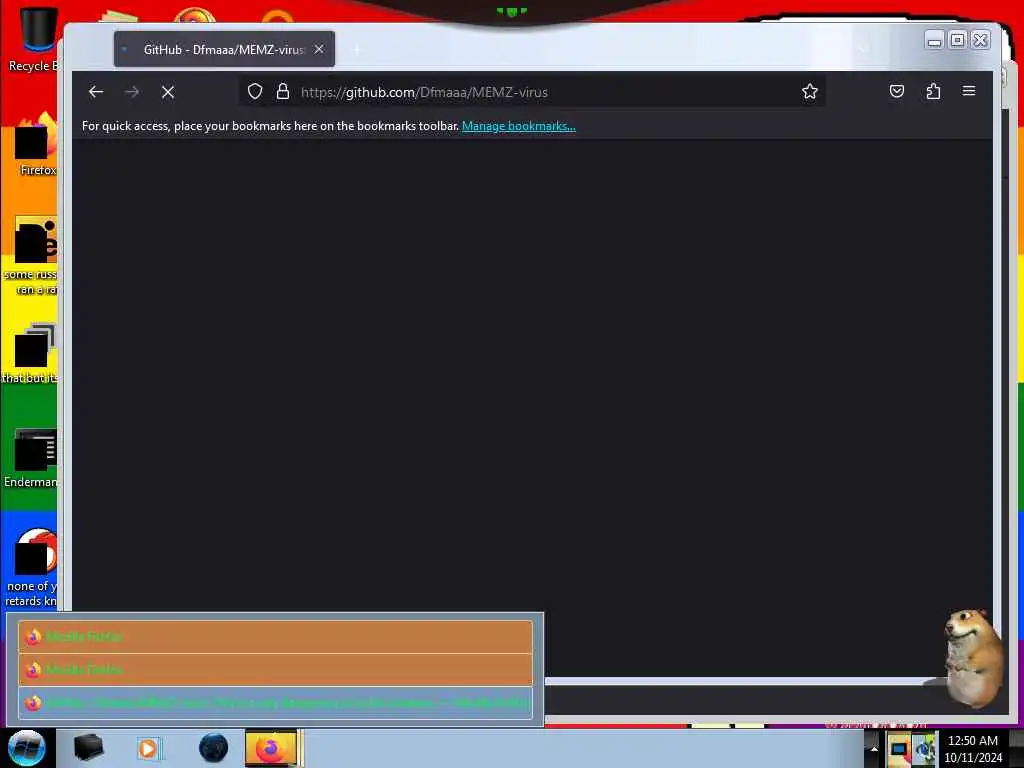Open the Extensions puzzle-piece menu
The image size is (1024, 768).
pos(933,91)
